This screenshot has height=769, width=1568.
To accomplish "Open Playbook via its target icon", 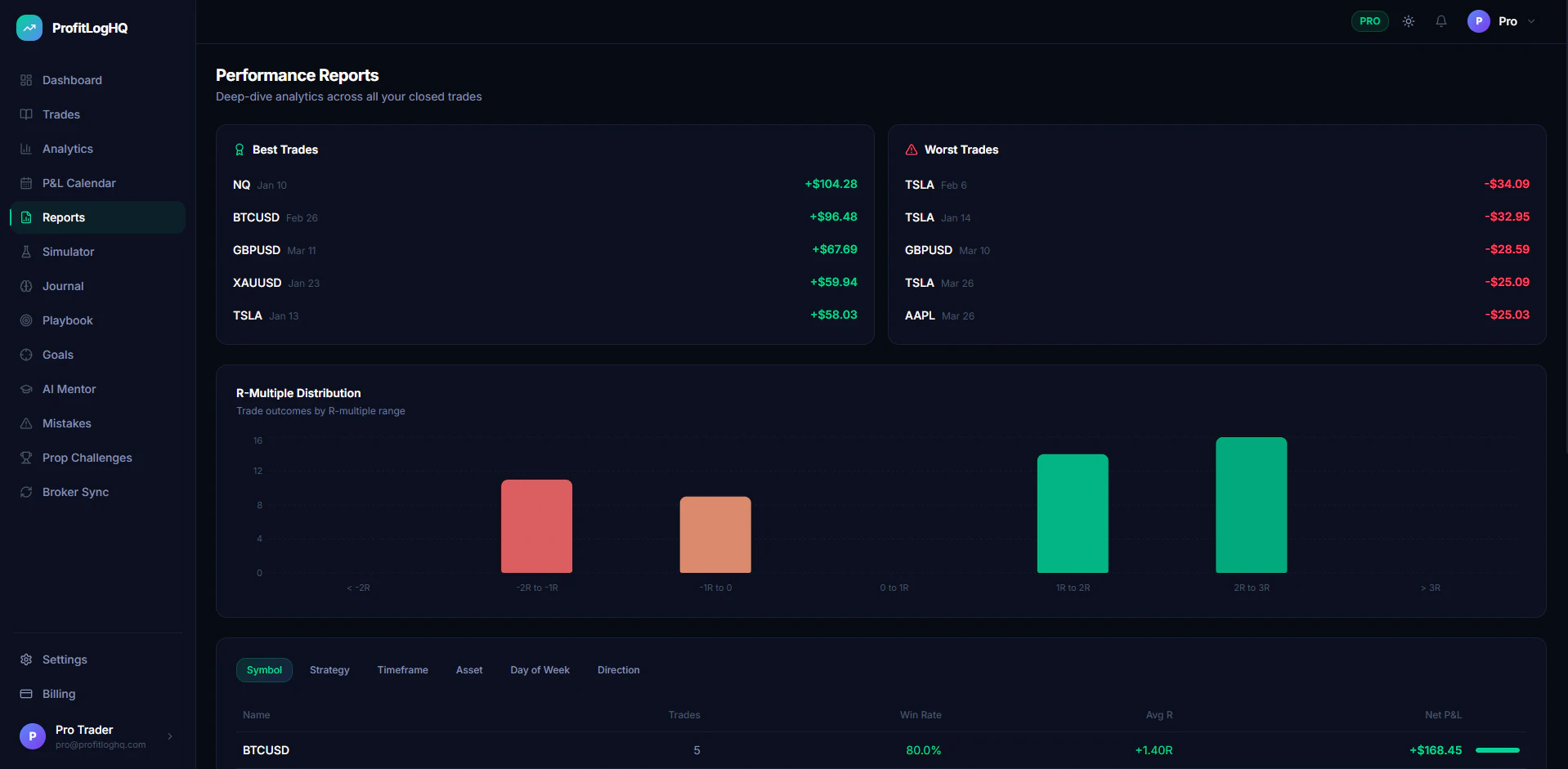I will coord(26,320).
